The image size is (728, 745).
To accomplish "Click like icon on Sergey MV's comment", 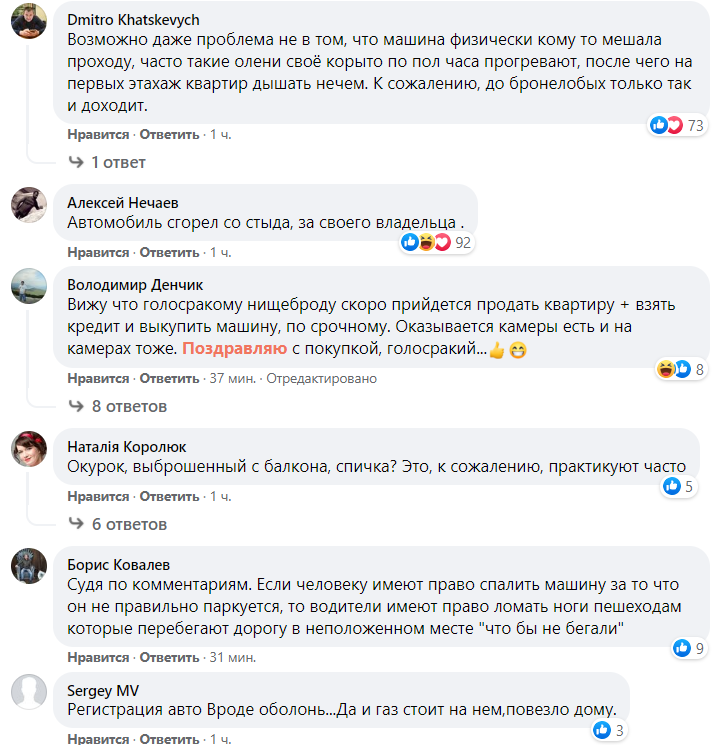I will [605, 730].
